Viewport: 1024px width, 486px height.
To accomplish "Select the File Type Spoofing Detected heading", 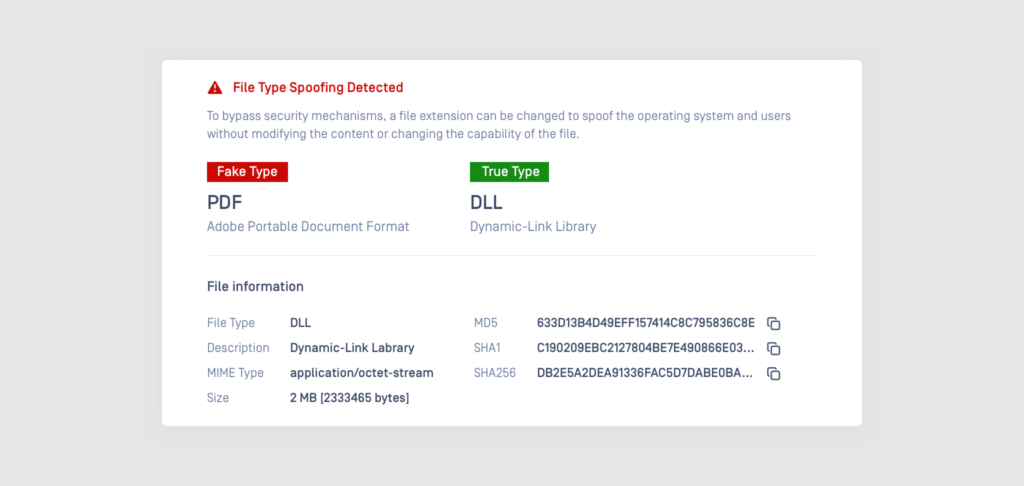I will tap(317, 88).
